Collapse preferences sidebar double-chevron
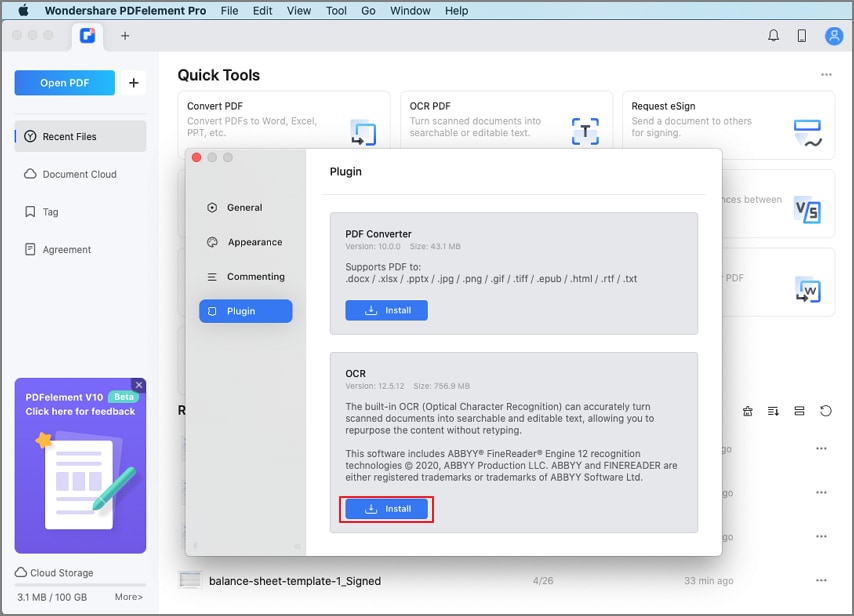Screen dimensions: 854x616 (297, 546)
